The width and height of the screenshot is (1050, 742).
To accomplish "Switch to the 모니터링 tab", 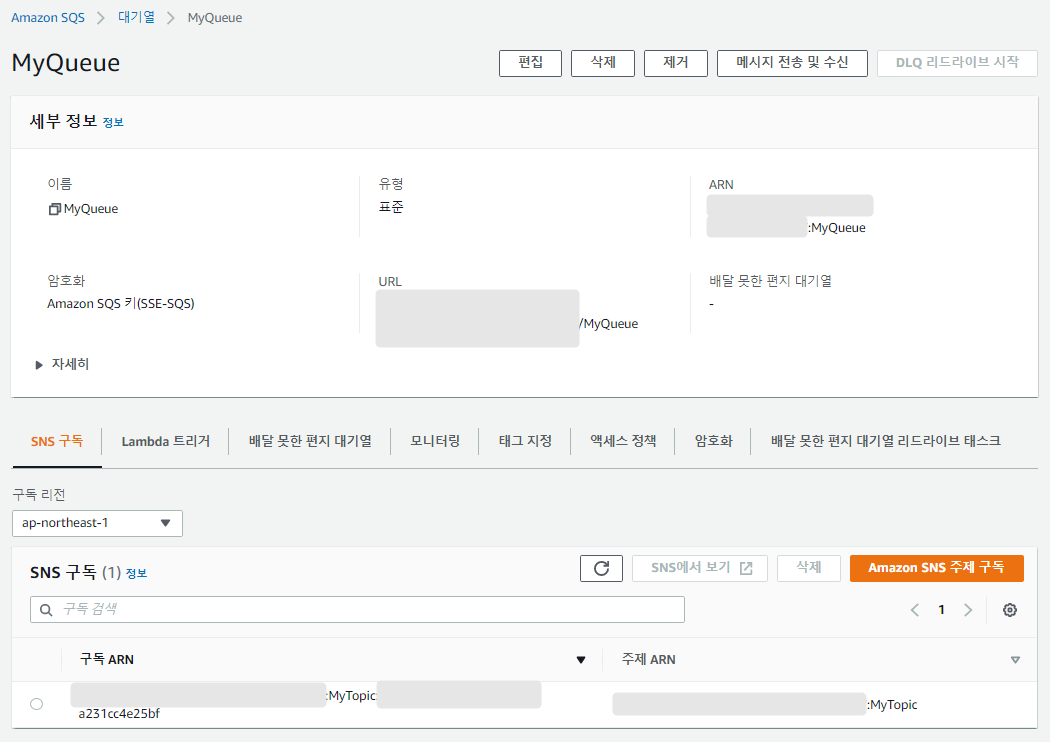I will (x=435, y=441).
